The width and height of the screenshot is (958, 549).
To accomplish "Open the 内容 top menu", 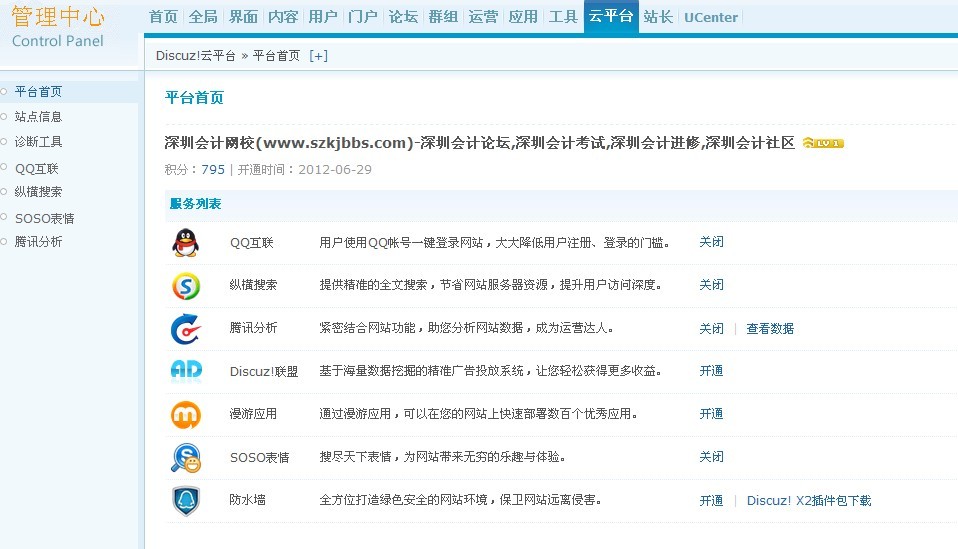I will point(283,16).
